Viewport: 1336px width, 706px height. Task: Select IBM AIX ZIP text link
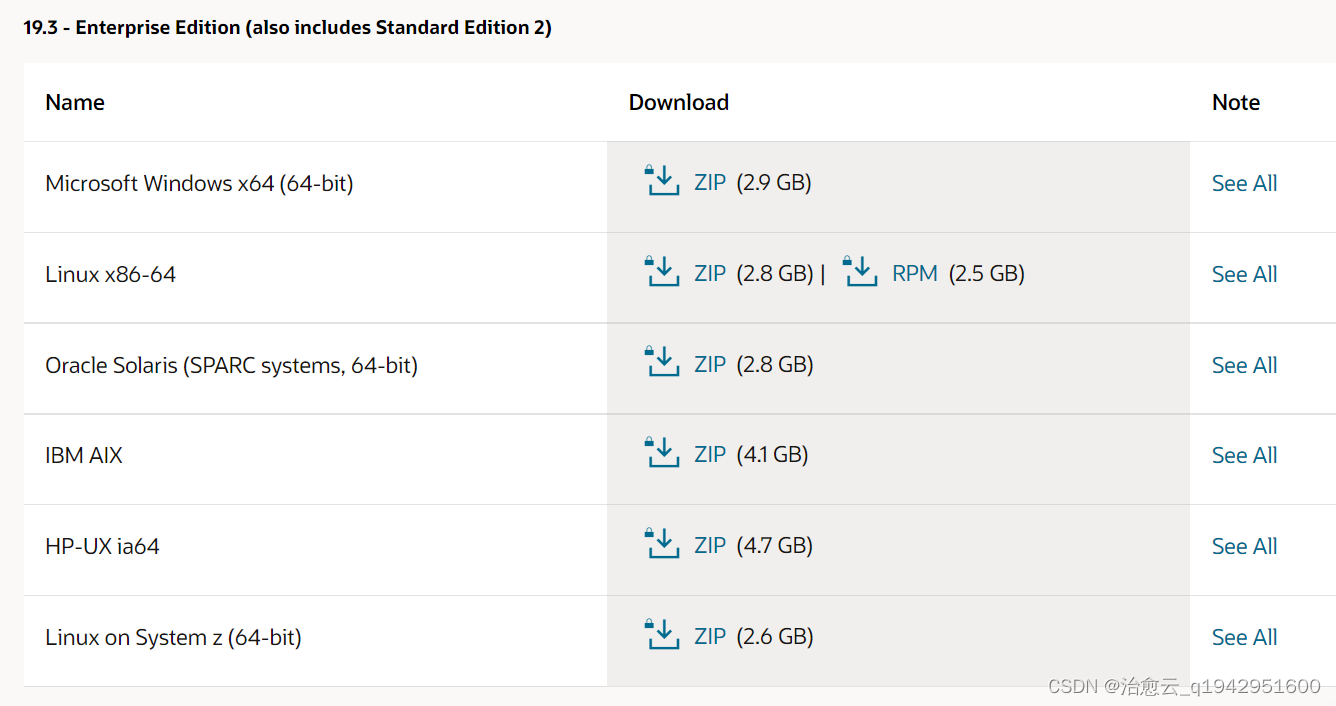click(x=710, y=455)
